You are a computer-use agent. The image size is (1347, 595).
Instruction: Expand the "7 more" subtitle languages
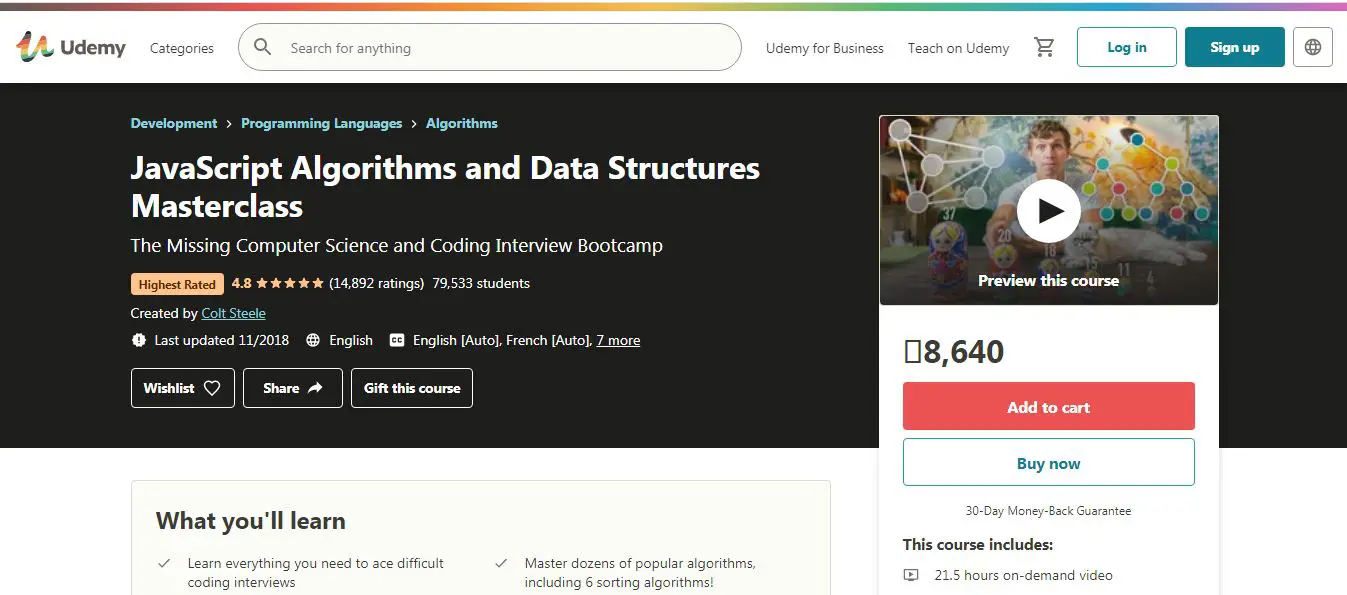coord(618,340)
